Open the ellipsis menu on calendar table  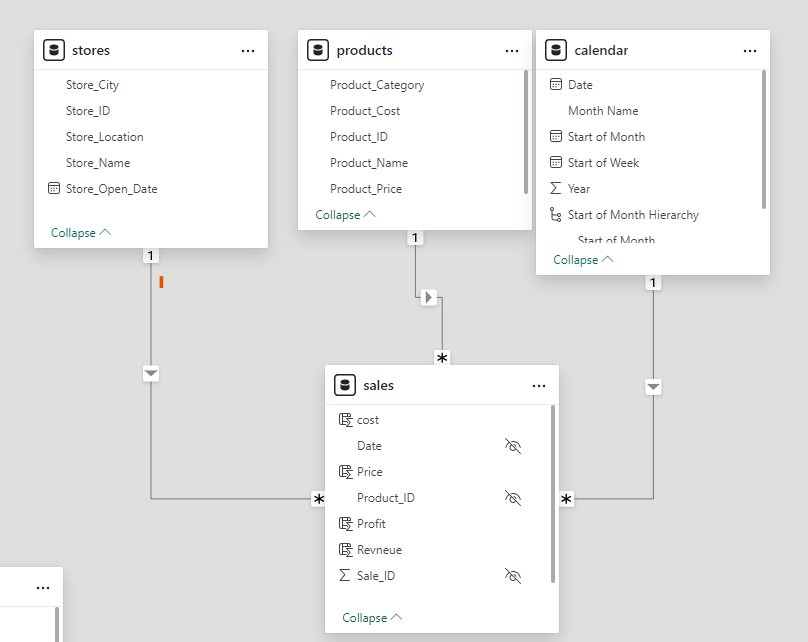pos(750,51)
